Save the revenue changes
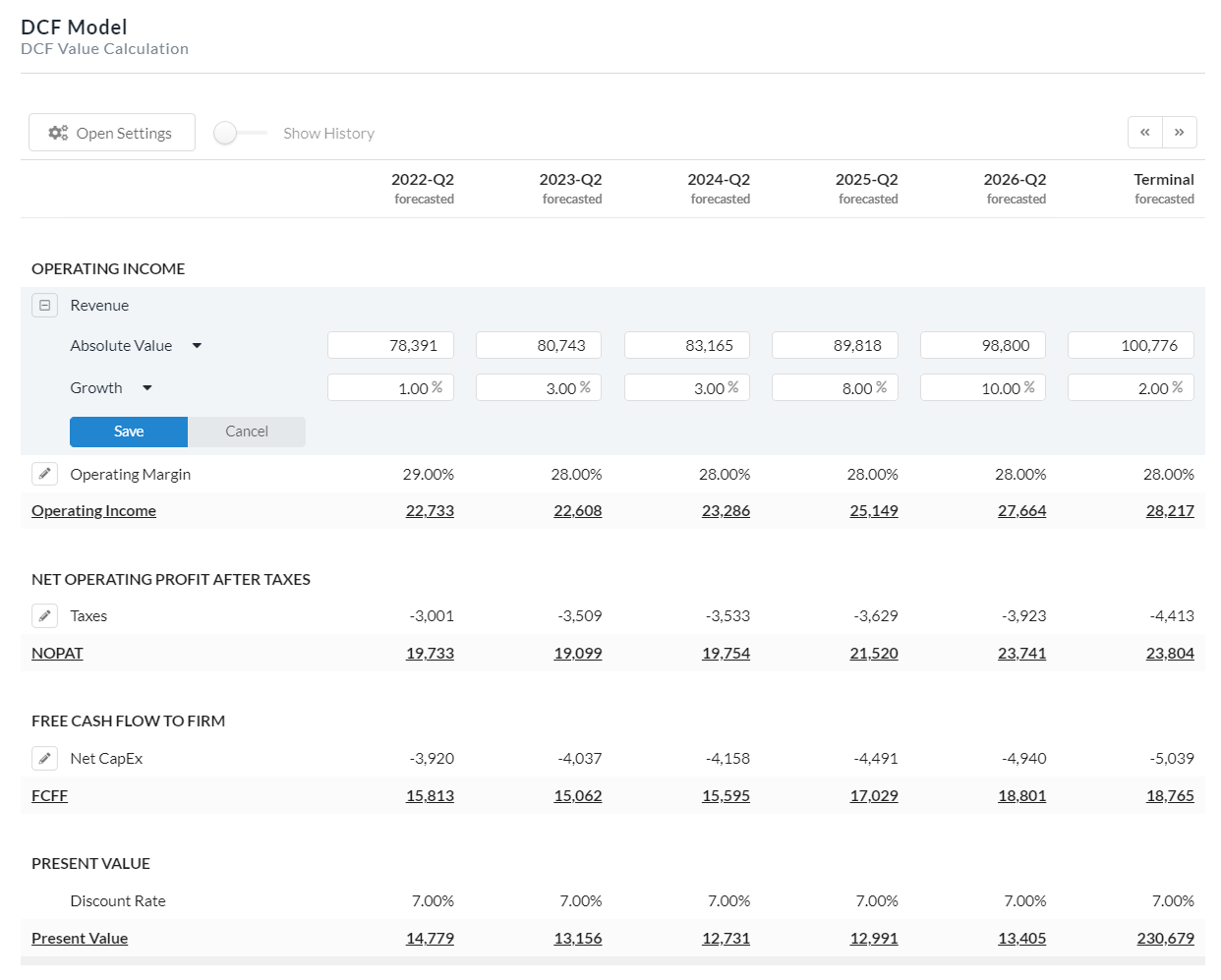Viewport: 1221px width, 980px height. [129, 432]
